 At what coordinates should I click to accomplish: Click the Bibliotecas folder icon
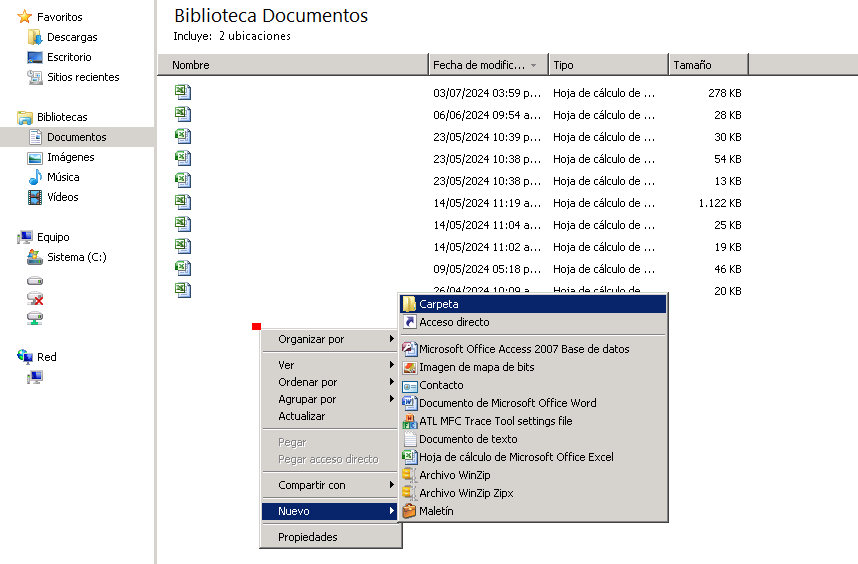coord(25,117)
